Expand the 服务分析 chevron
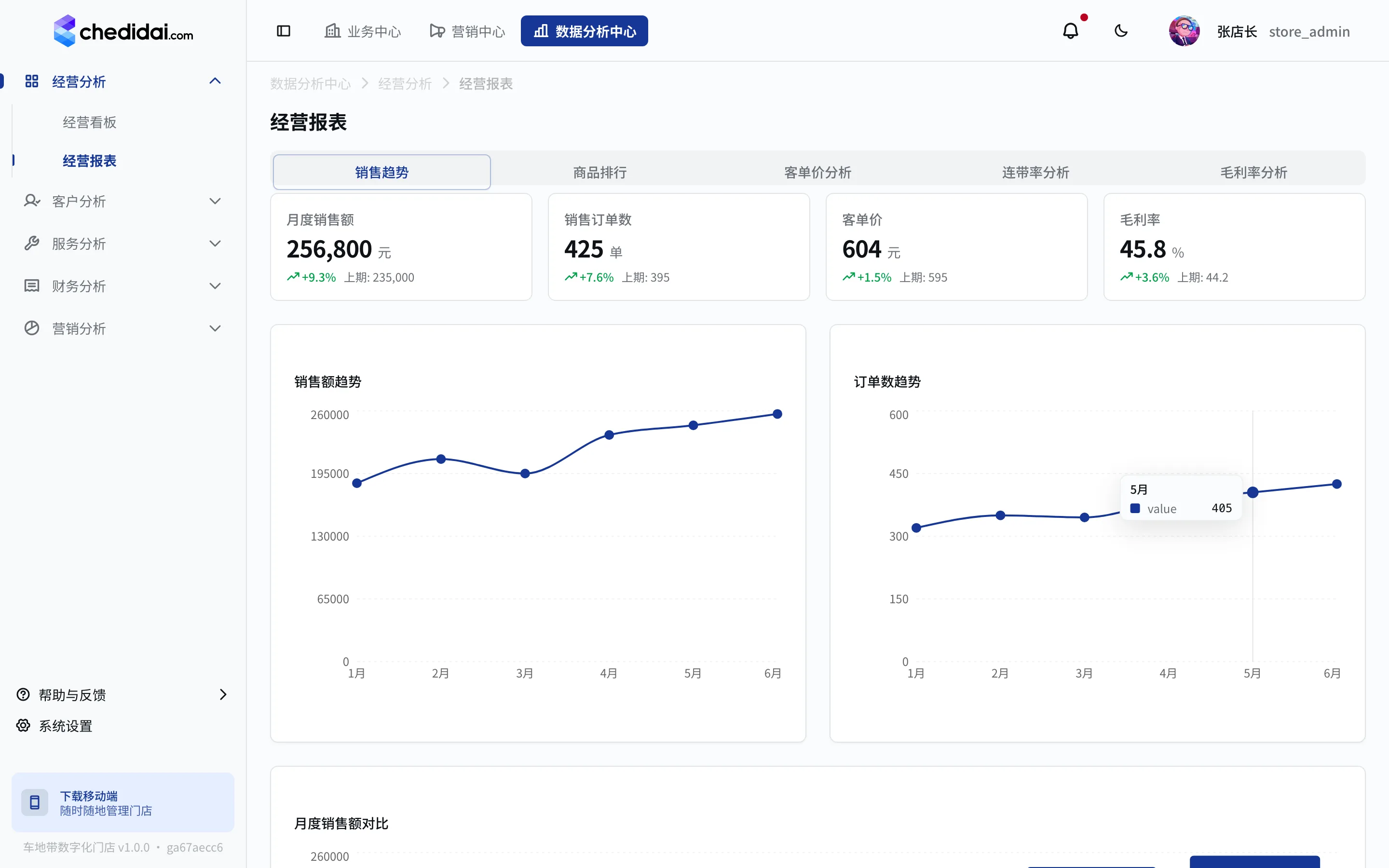1389x868 pixels. [215, 244]
